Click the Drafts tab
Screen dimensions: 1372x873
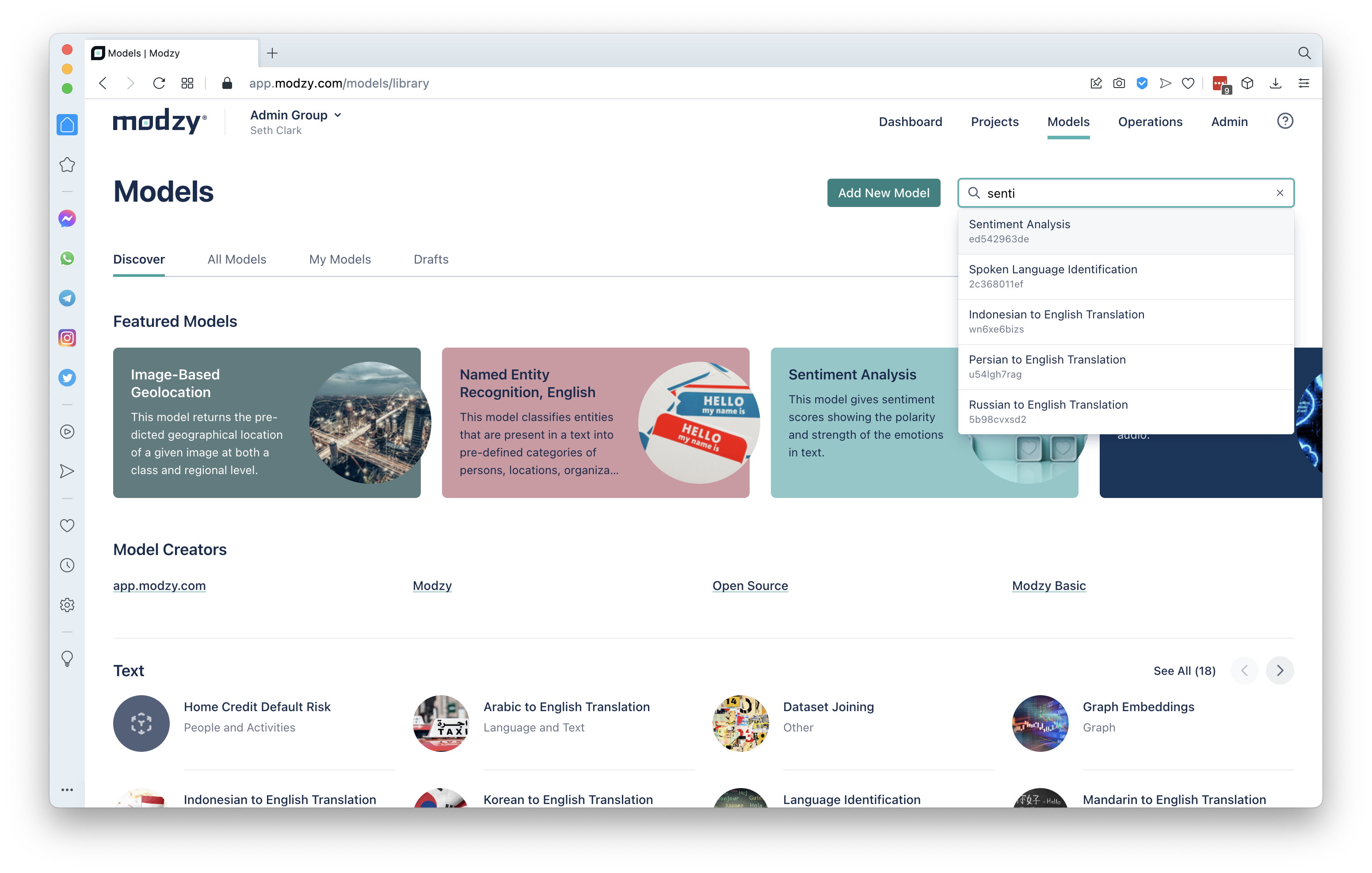[432, 258]
